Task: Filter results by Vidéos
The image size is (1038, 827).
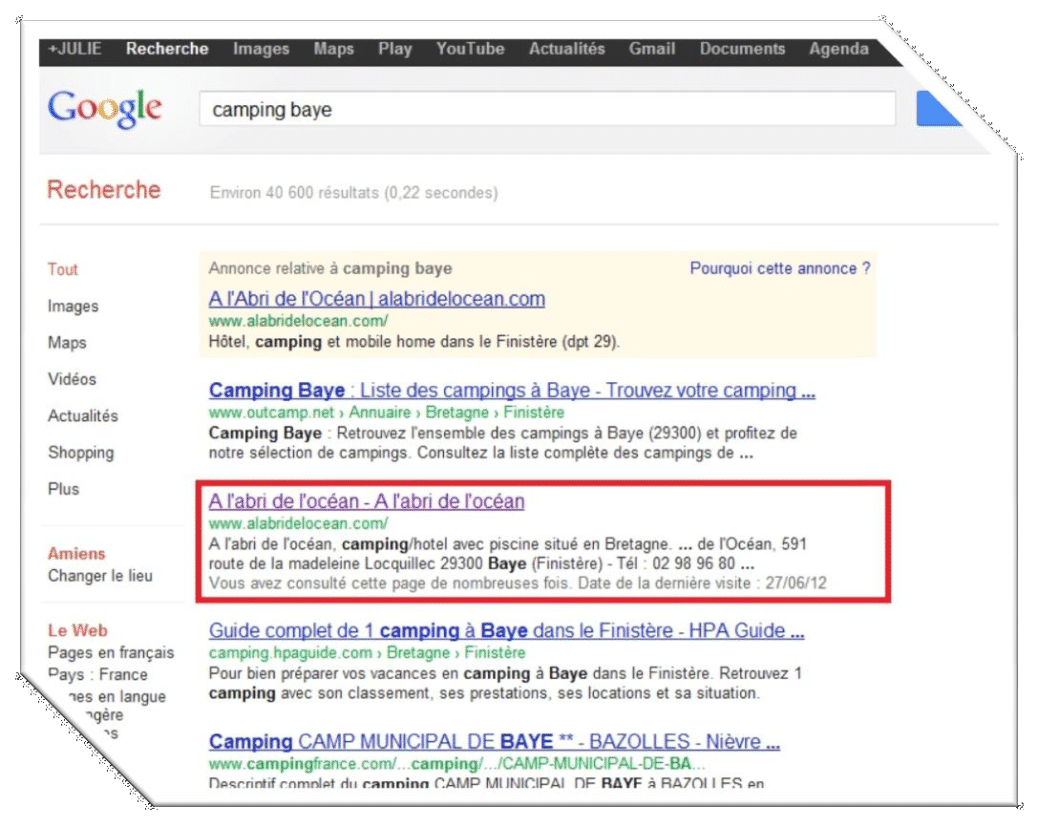Action: (71, 379)
